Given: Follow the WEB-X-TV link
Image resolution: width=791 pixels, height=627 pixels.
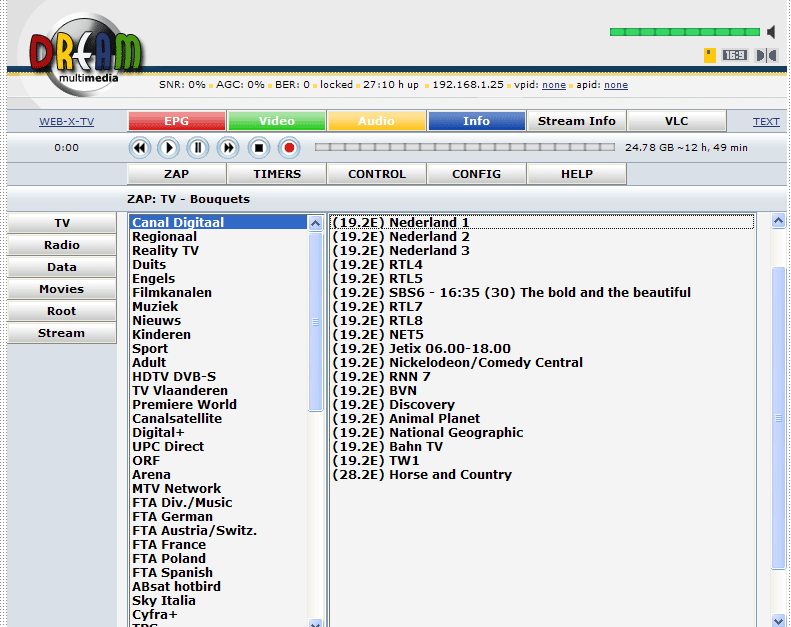Looking at the screenshot, I should pyautogui.click(x=67, y=122).
